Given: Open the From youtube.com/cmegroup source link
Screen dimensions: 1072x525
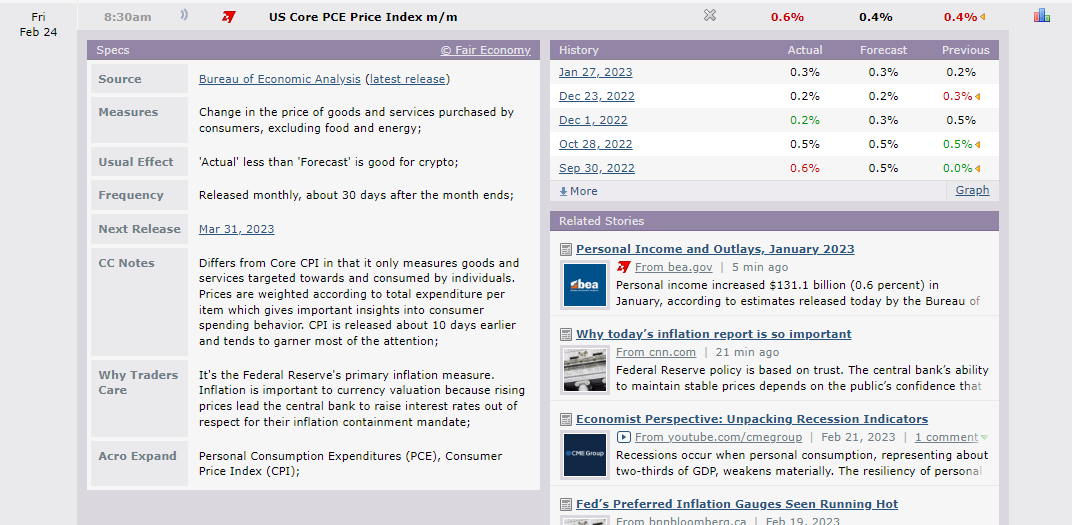Looking at the screenshot, I should [x=720, y=437].
